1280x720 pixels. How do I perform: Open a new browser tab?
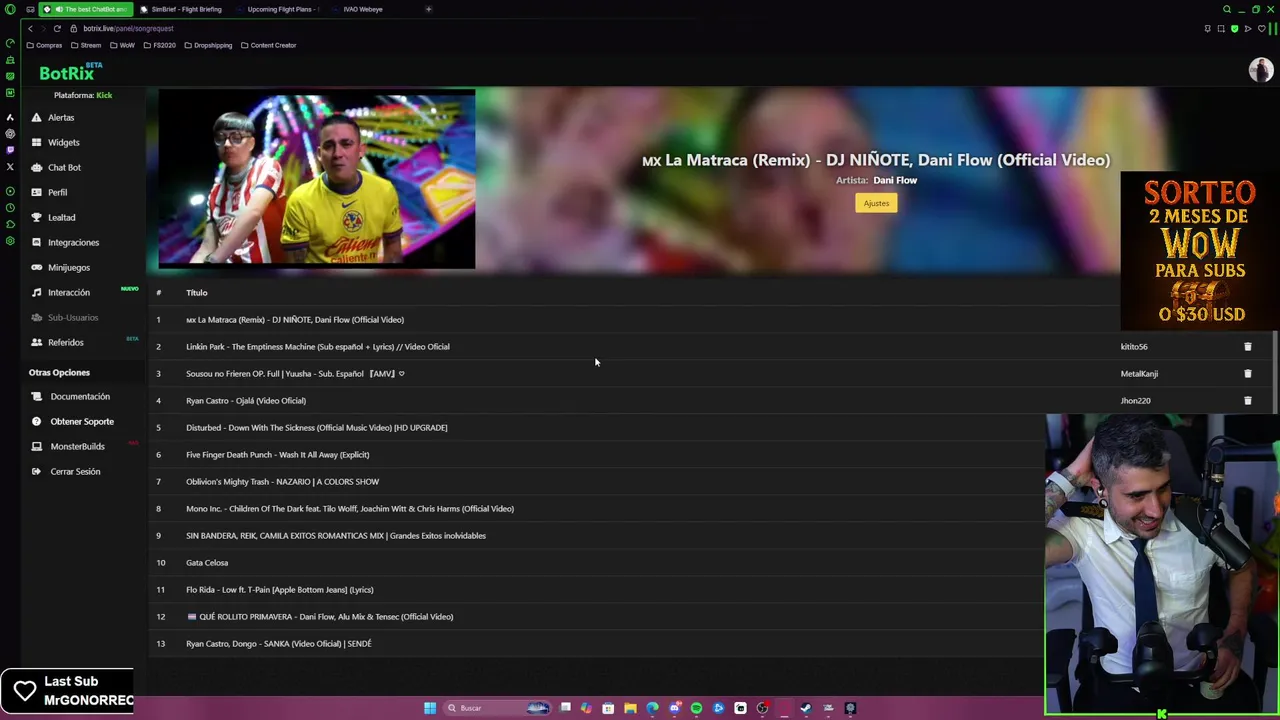pyautogui.click(x=428, y=9)
